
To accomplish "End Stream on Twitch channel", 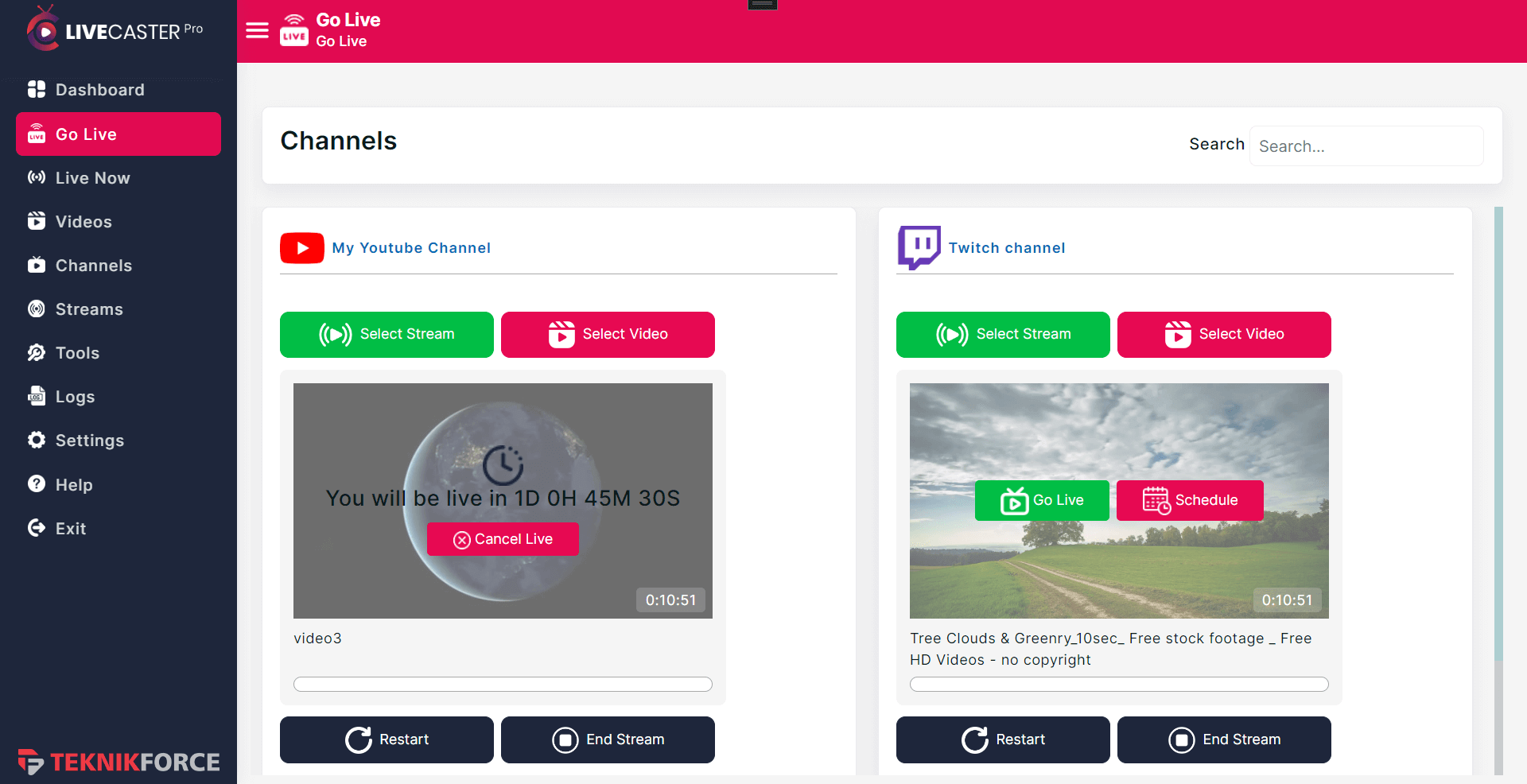I will 1224,740.
